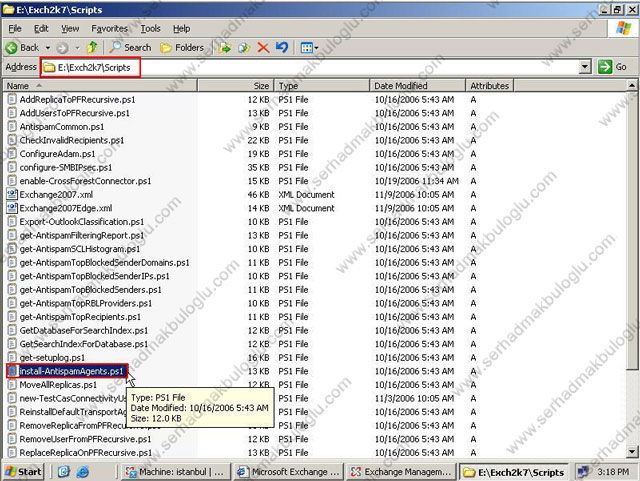
Task: Click the Copy To toolbar icon
Action: [x=244, y=48]
